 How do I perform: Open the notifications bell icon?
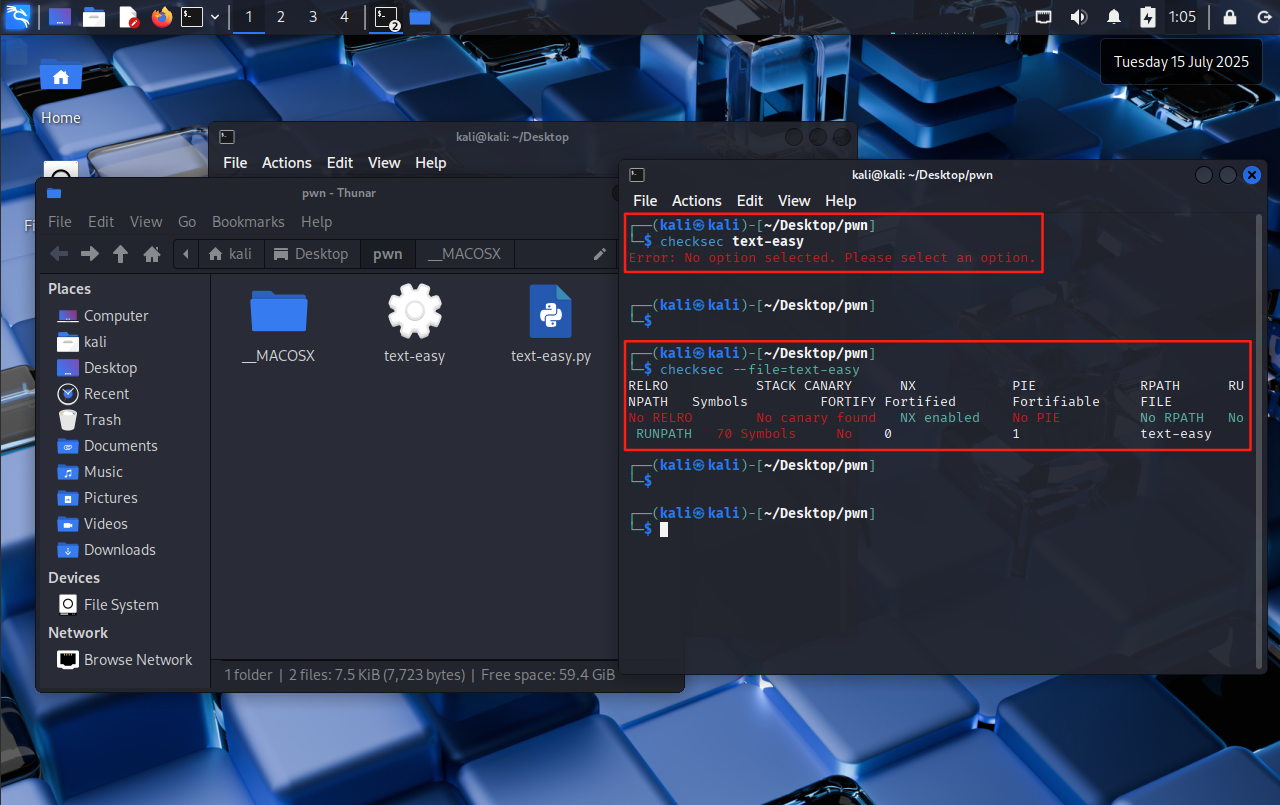(x=1113, y=17)
